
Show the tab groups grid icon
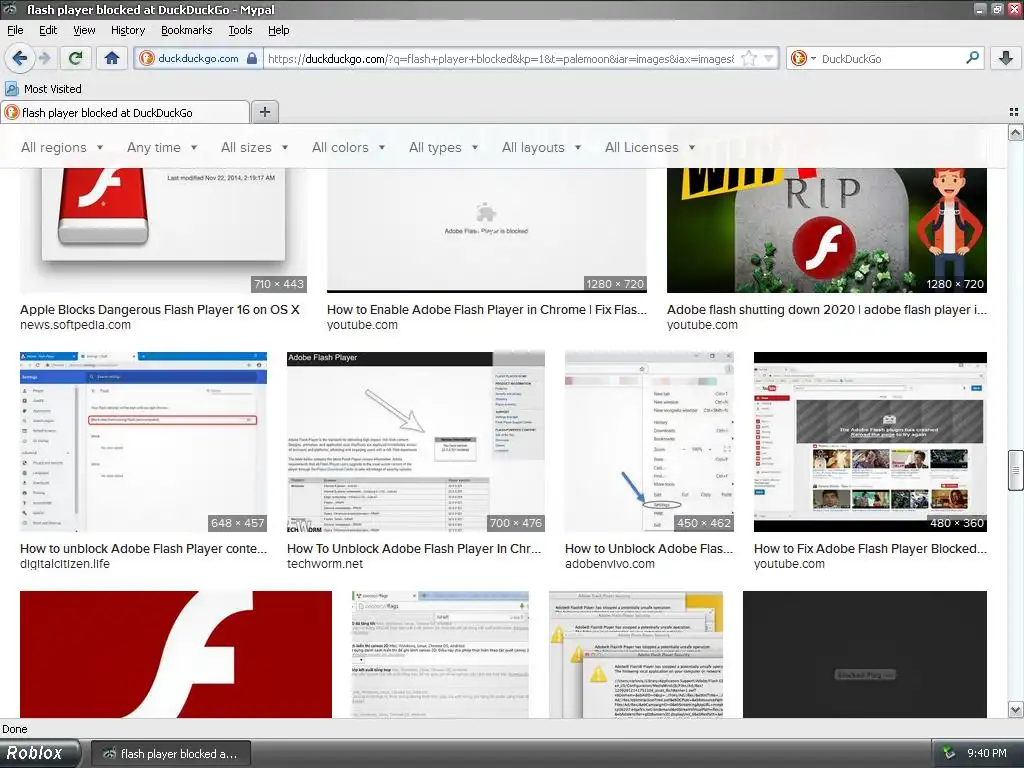[1014, 112]
